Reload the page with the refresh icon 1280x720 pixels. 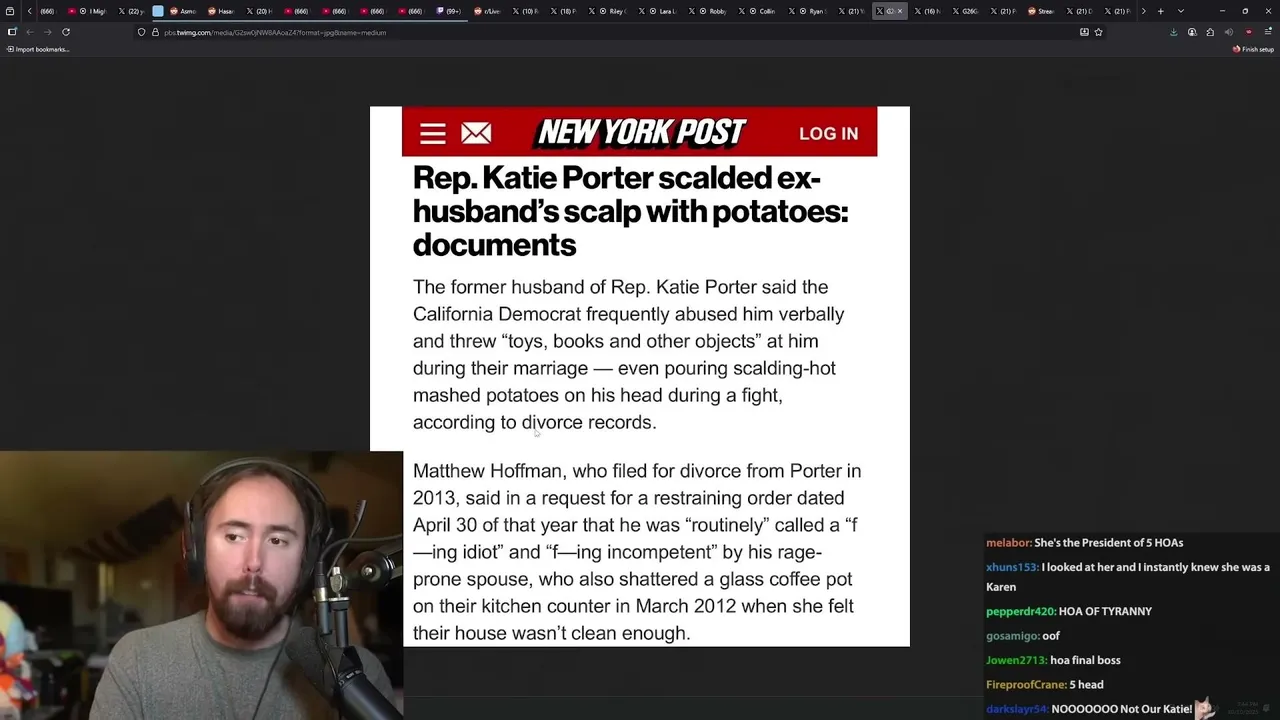coord(66,32)
